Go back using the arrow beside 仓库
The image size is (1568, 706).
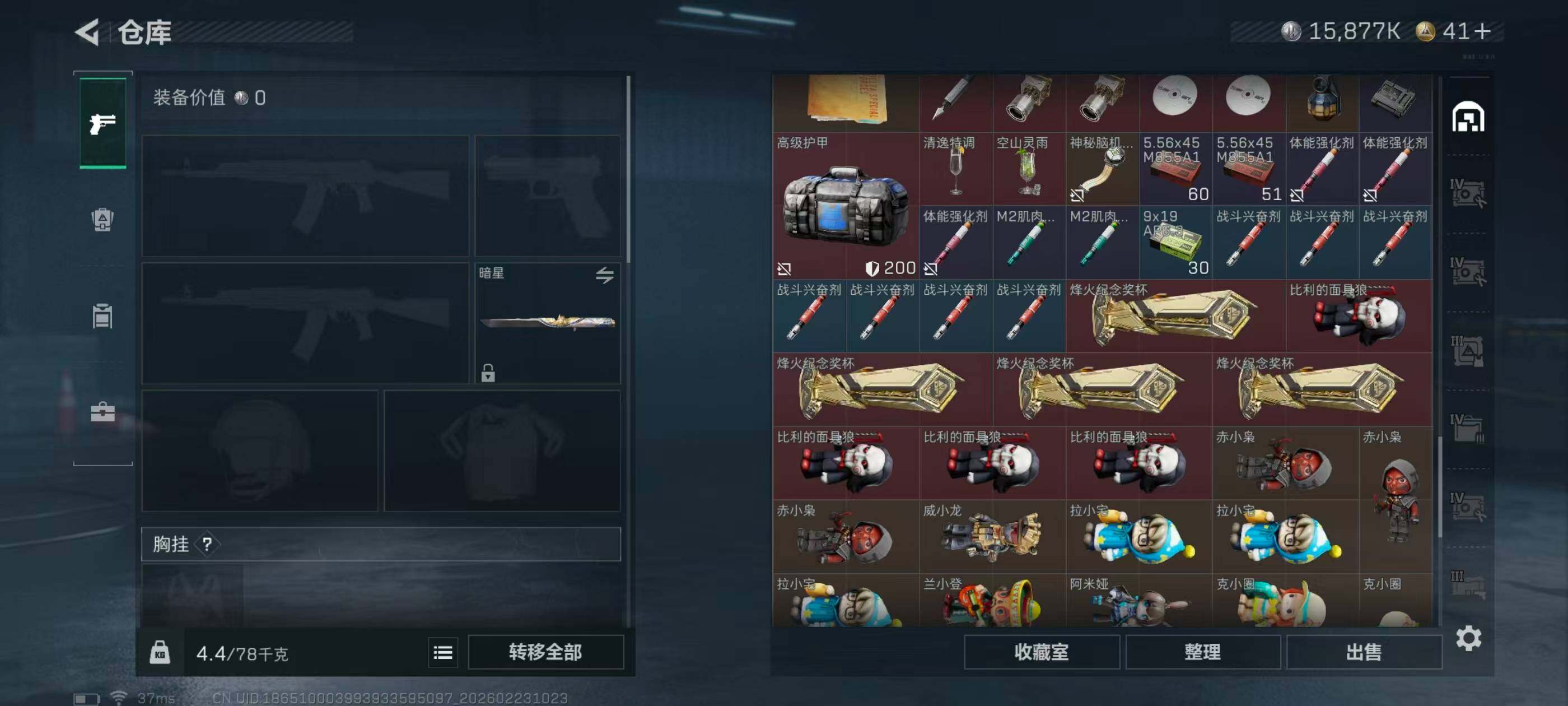point(88,32)
